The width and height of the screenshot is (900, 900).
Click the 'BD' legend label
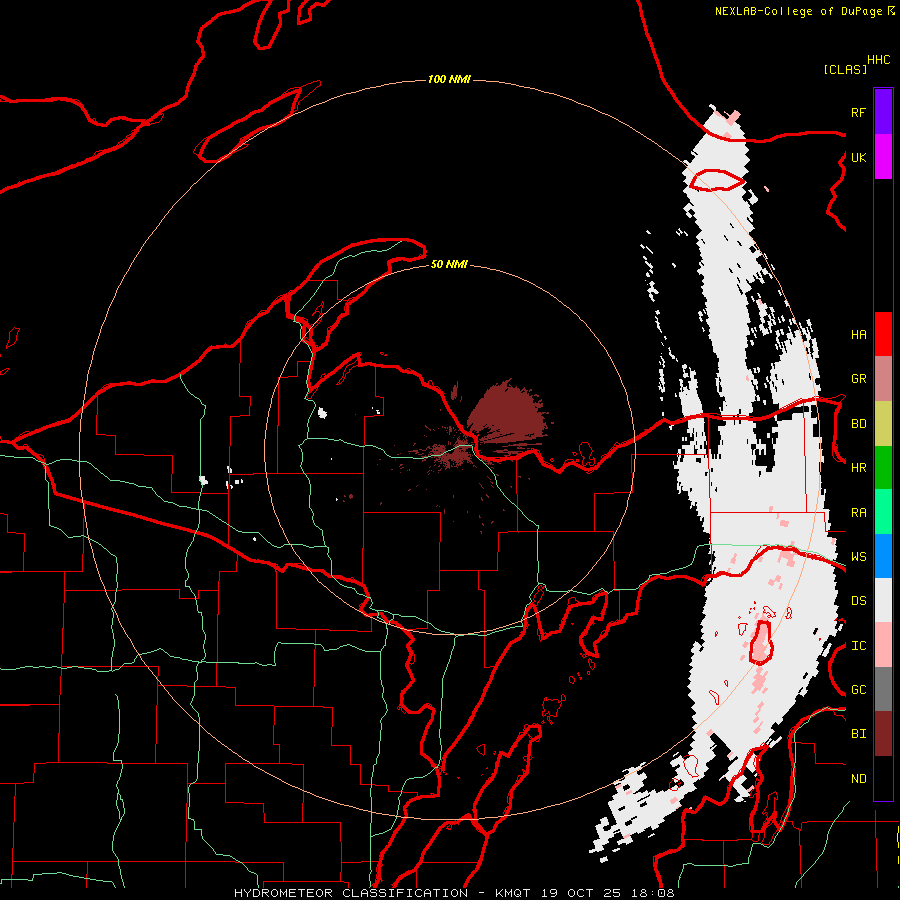click(x=858, y=424)
